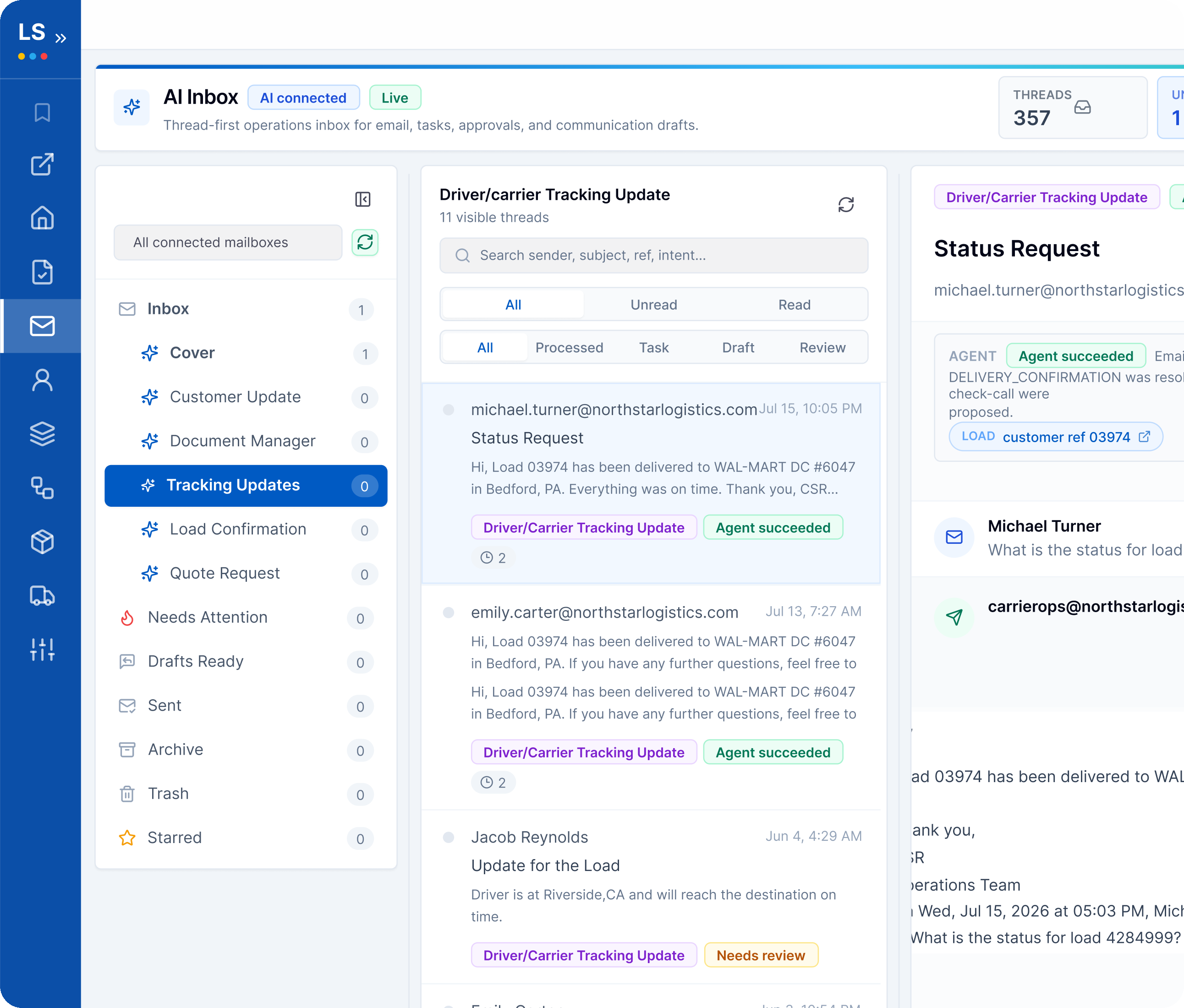Image resolution: width=1184 pixels, height=1008 pixels.
Task: Open the Cover category
Action: click(x=246, y=353)
